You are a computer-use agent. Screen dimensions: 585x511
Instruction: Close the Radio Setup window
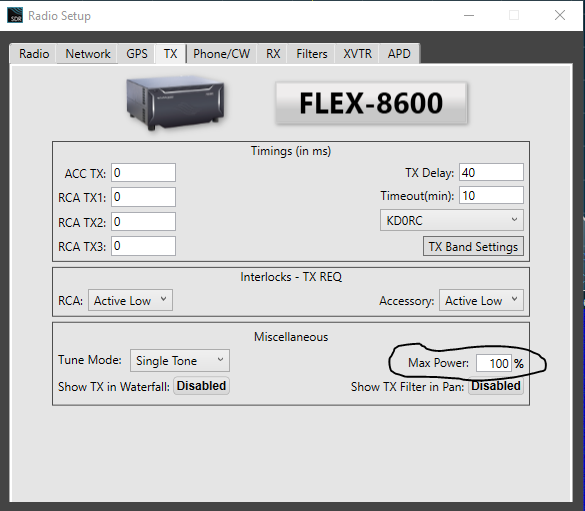pos(560,15)
